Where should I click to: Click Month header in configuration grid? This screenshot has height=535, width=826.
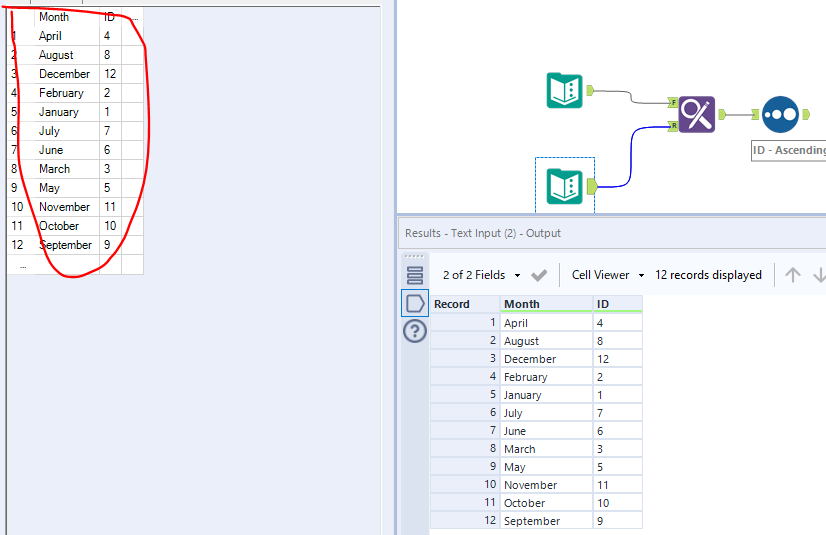point(67,17)
